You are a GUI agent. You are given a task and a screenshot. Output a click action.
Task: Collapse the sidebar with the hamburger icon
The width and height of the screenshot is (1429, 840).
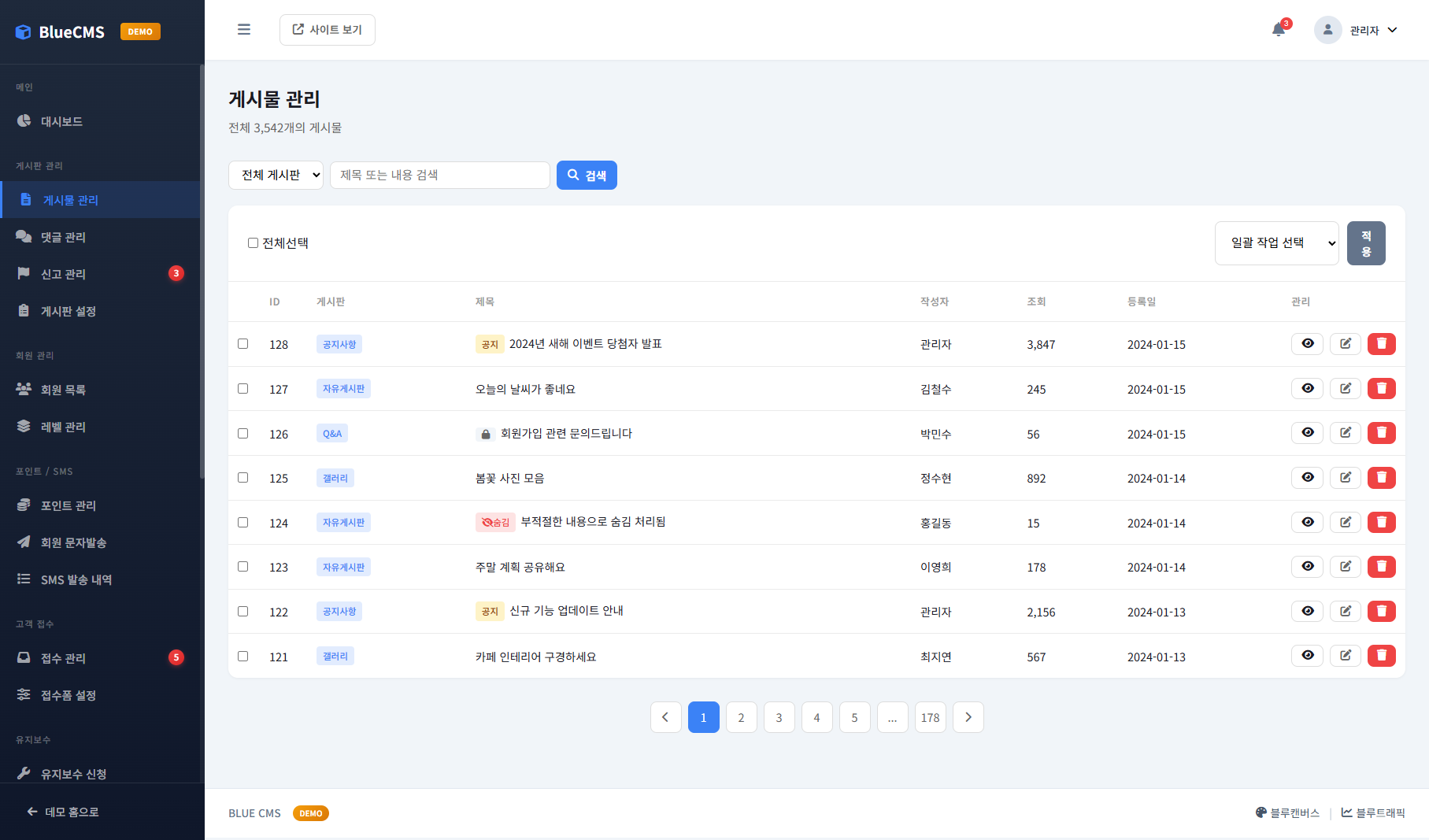(x=244, y=29)
